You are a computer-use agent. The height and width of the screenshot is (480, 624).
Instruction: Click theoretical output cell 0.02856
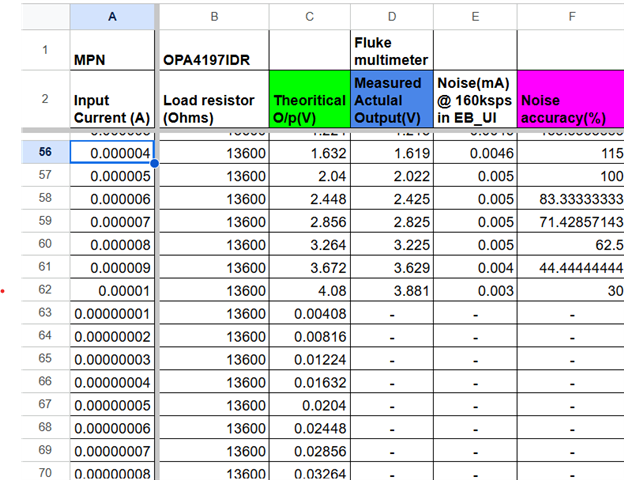pyautogui.click(x=310, y=451)
